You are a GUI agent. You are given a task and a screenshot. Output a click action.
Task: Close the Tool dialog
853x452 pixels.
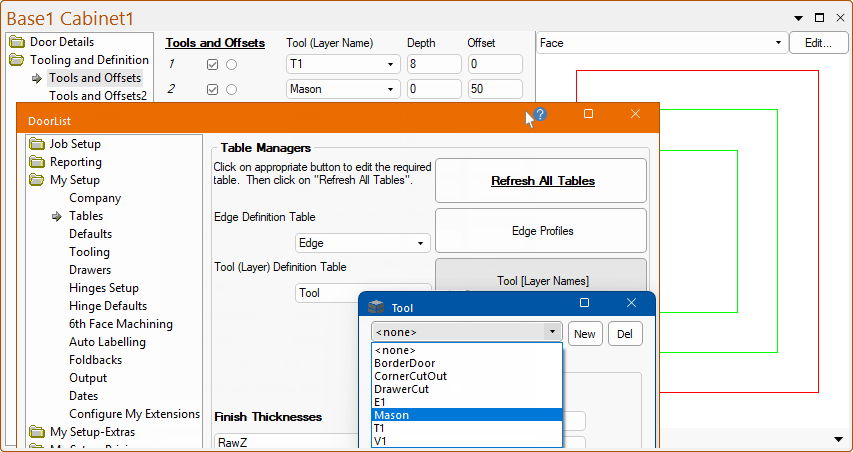point(631,303)
